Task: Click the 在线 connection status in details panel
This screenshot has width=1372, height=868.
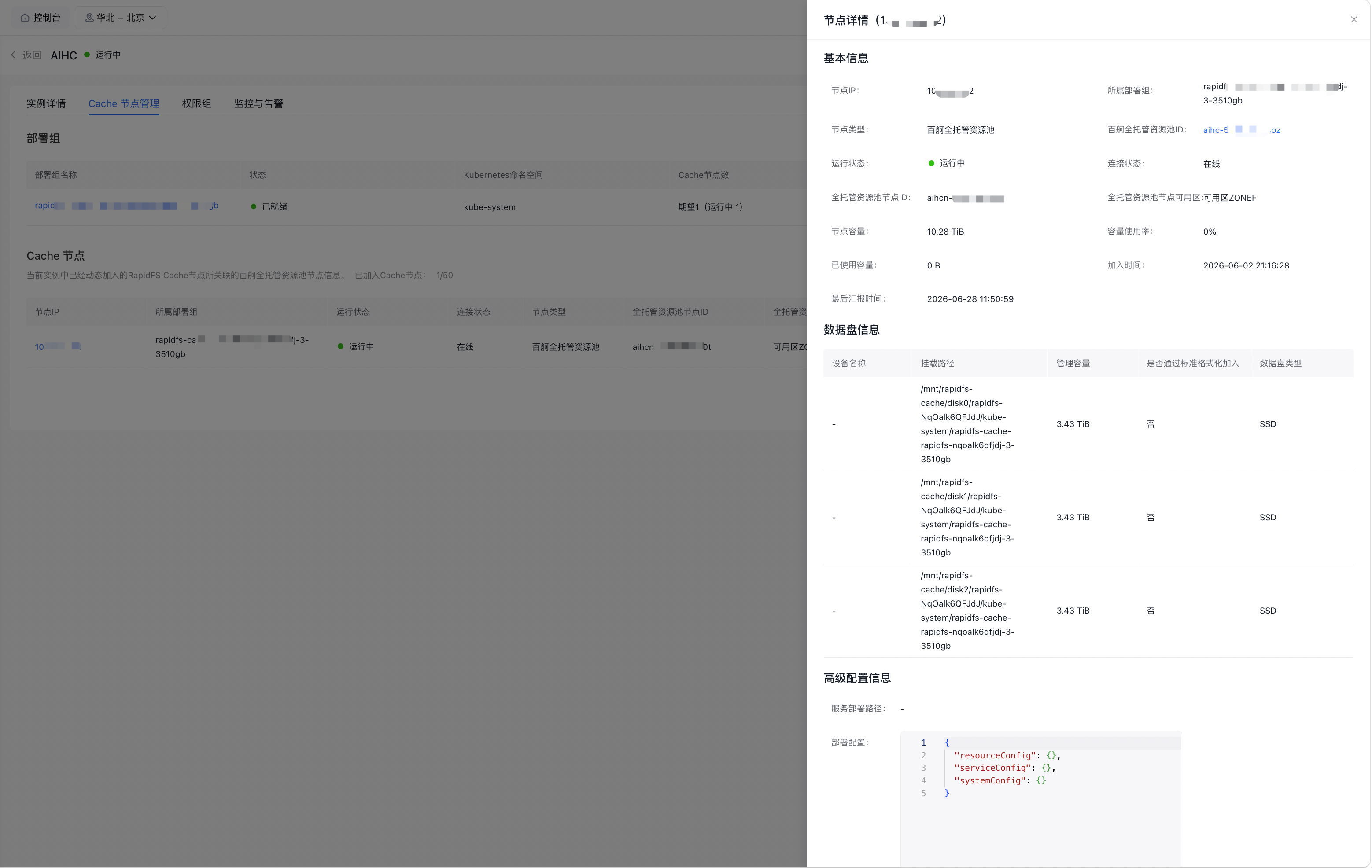Action: tap(1211, 164)
